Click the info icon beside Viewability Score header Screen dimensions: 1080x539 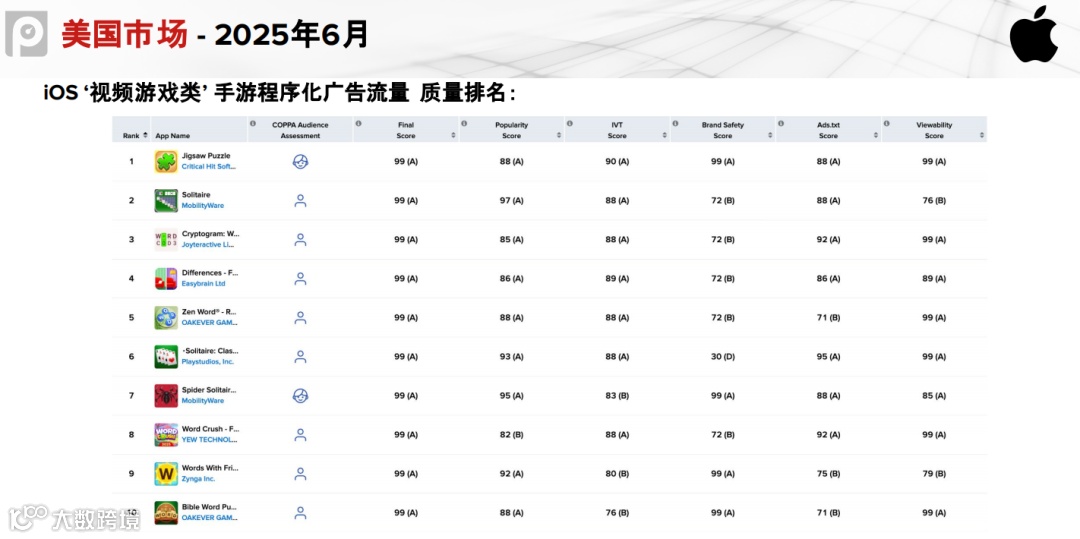[886, 123]
